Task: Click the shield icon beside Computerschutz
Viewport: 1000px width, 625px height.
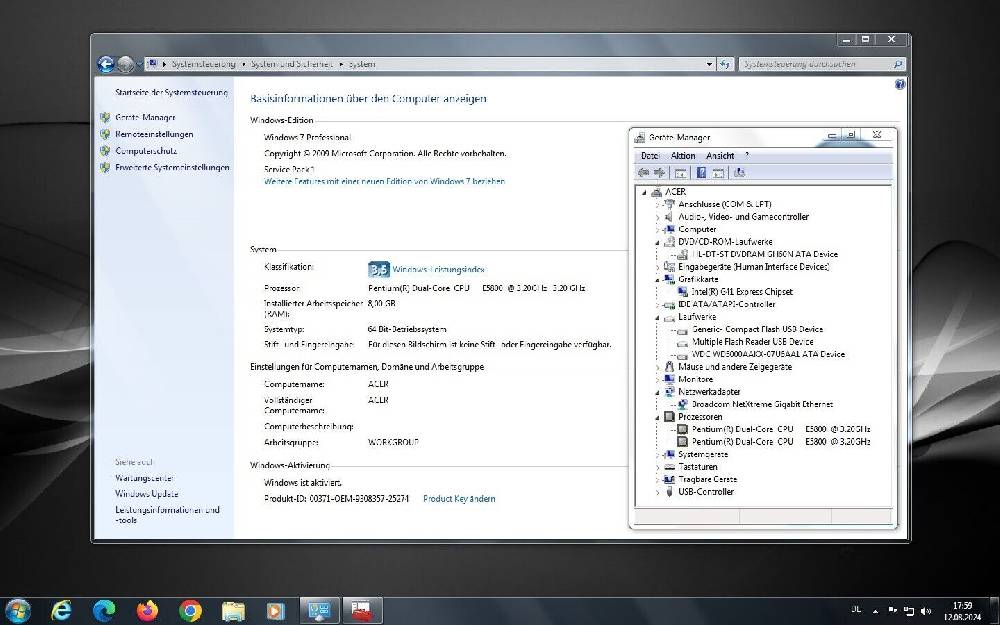Action: [105, 151]
